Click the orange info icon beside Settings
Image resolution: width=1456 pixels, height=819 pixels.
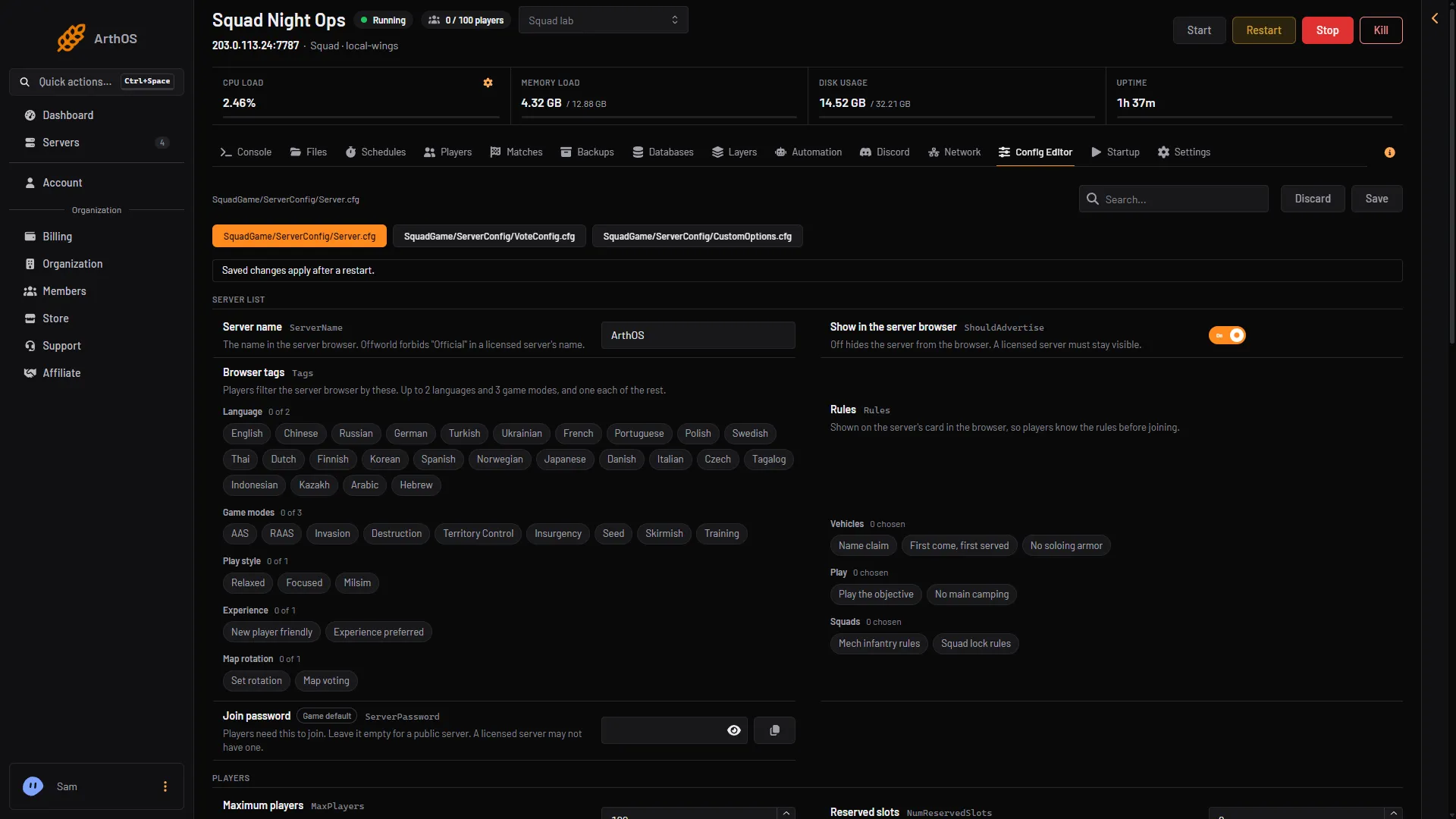click(1389, 152)
